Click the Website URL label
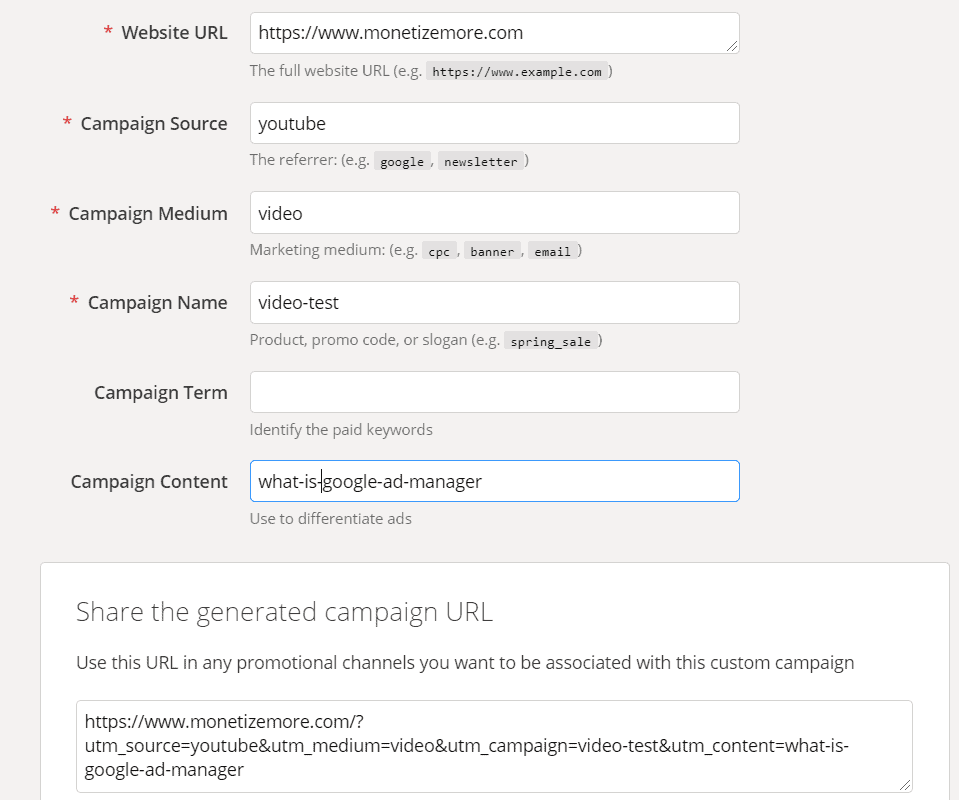The image size is (960, 800). [x=174, y=32]
